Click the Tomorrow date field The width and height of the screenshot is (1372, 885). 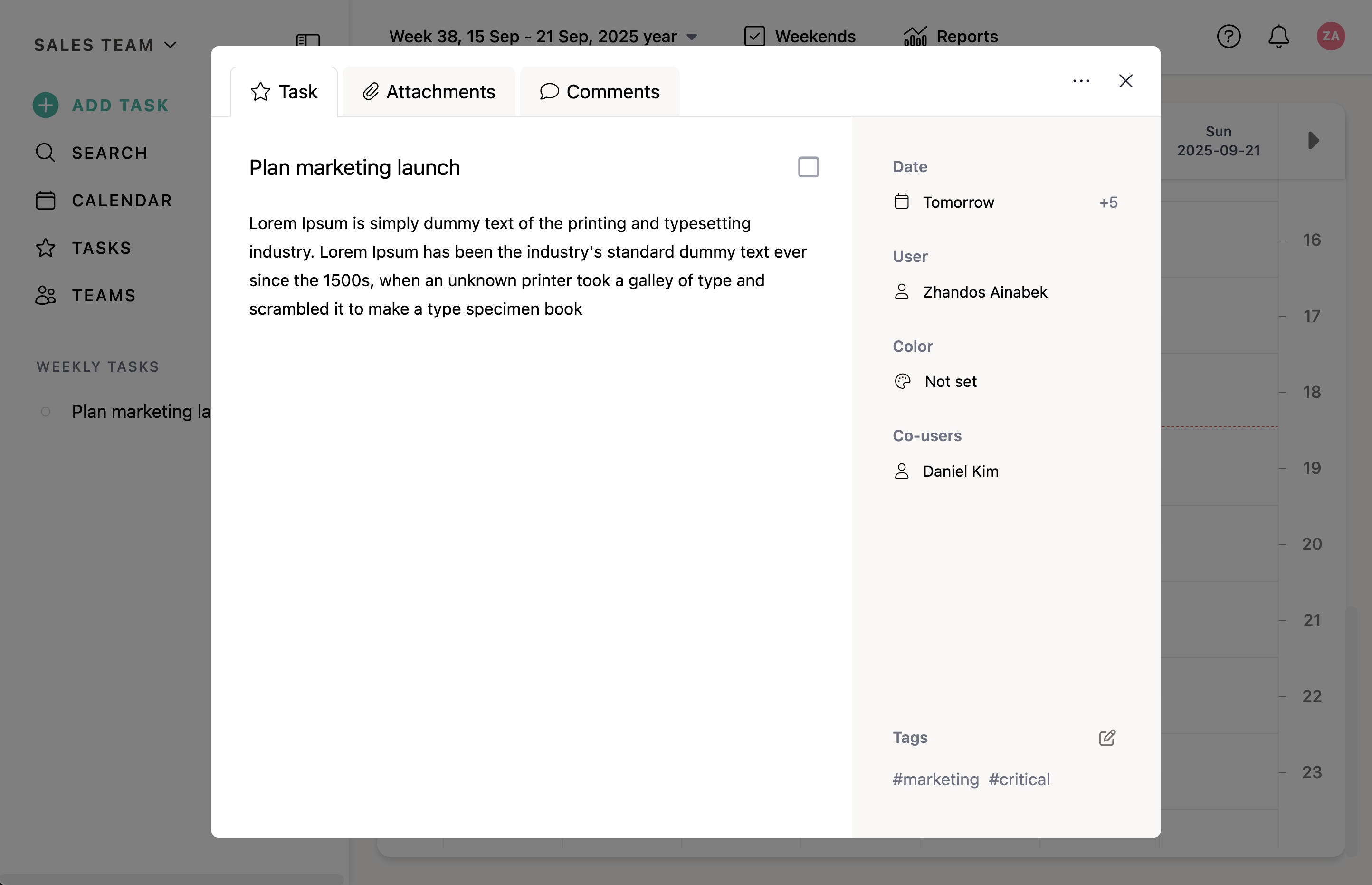pyautogui.click(x=958, y=202)
